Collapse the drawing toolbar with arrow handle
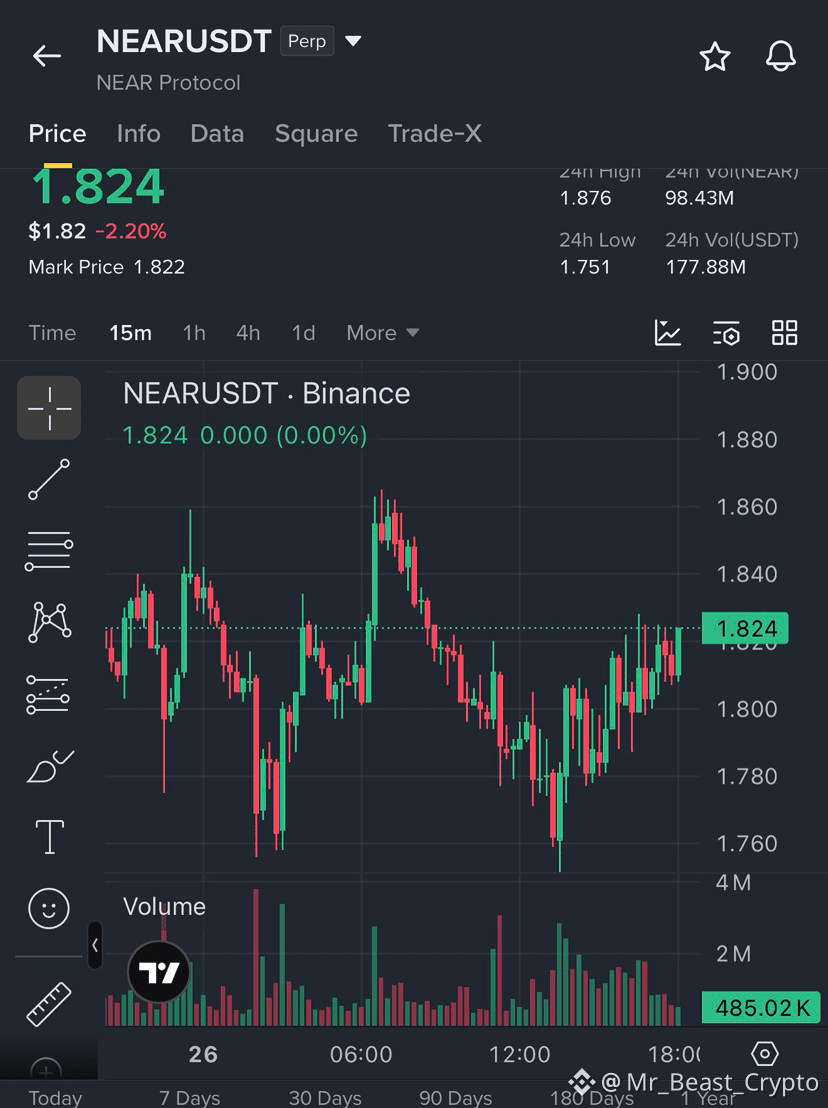This screenshot has height=1108, width=828. pyautogui.click(x=95, y=945)
